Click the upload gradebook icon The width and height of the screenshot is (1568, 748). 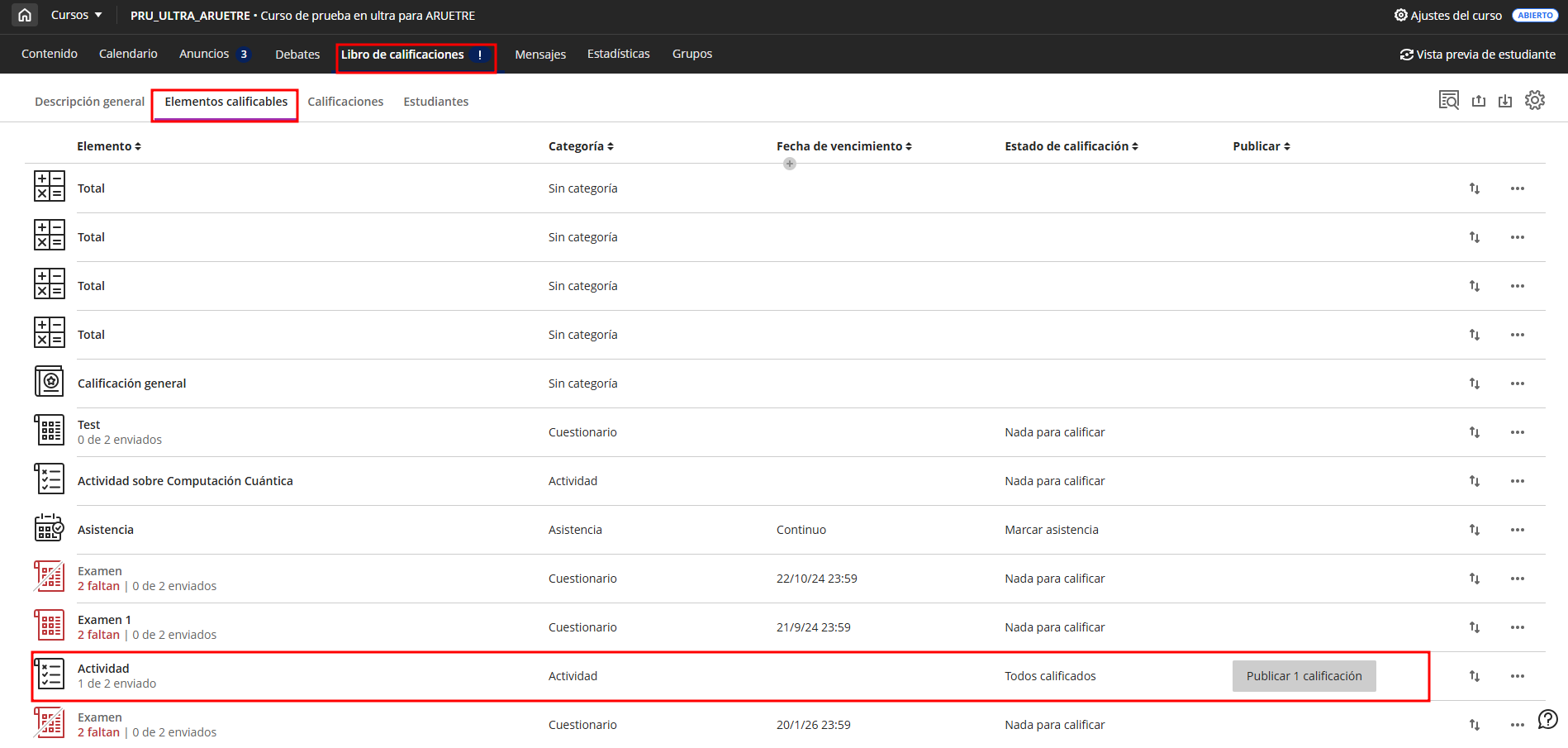click(1478, 101)
